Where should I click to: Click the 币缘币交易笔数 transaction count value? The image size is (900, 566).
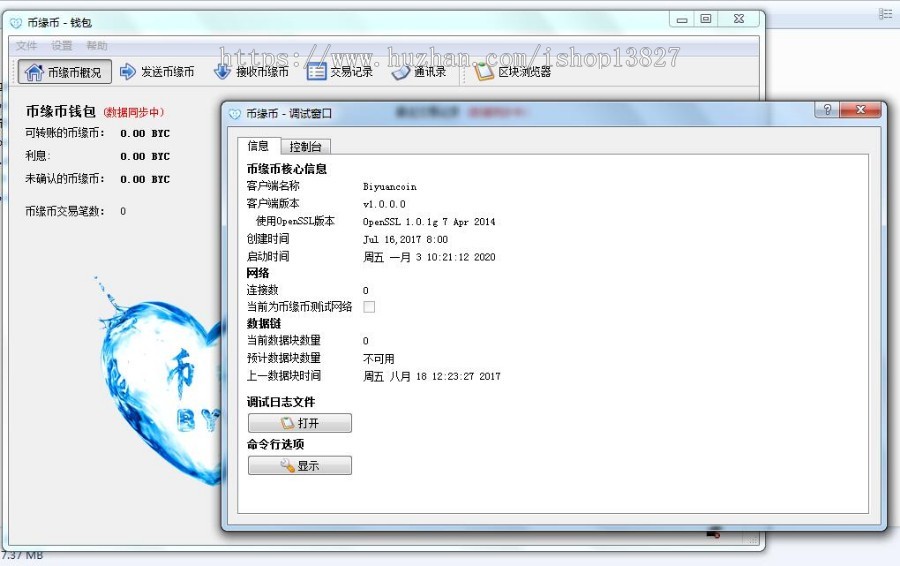(123, 211)
